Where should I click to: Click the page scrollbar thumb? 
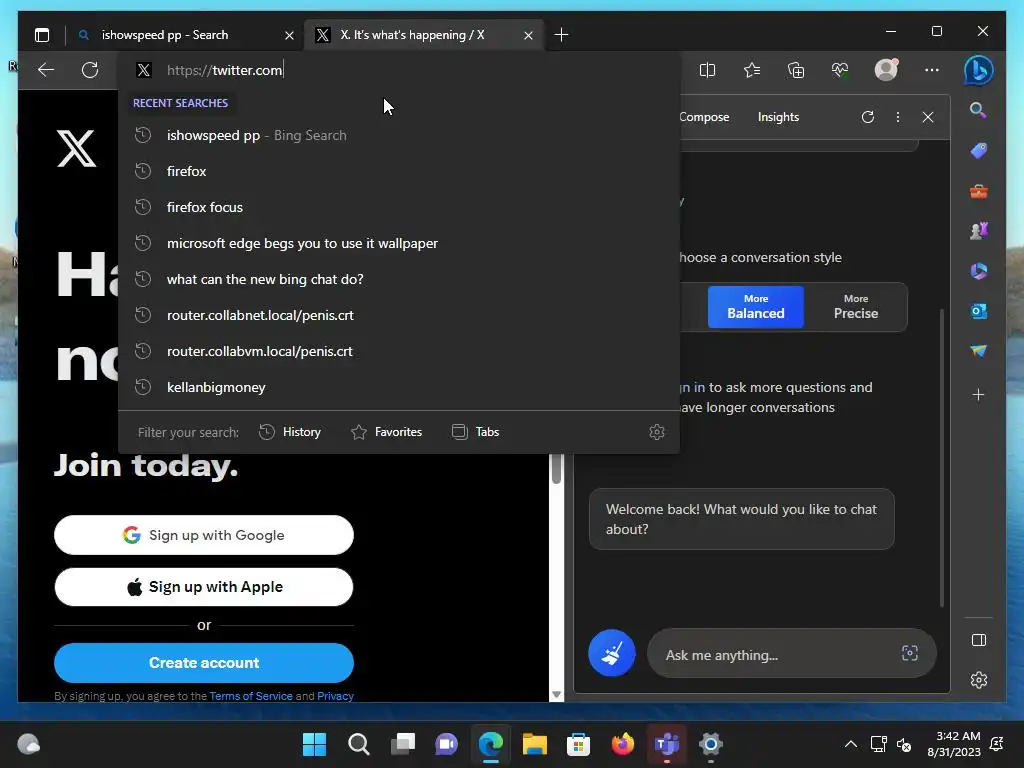point(556,468)
